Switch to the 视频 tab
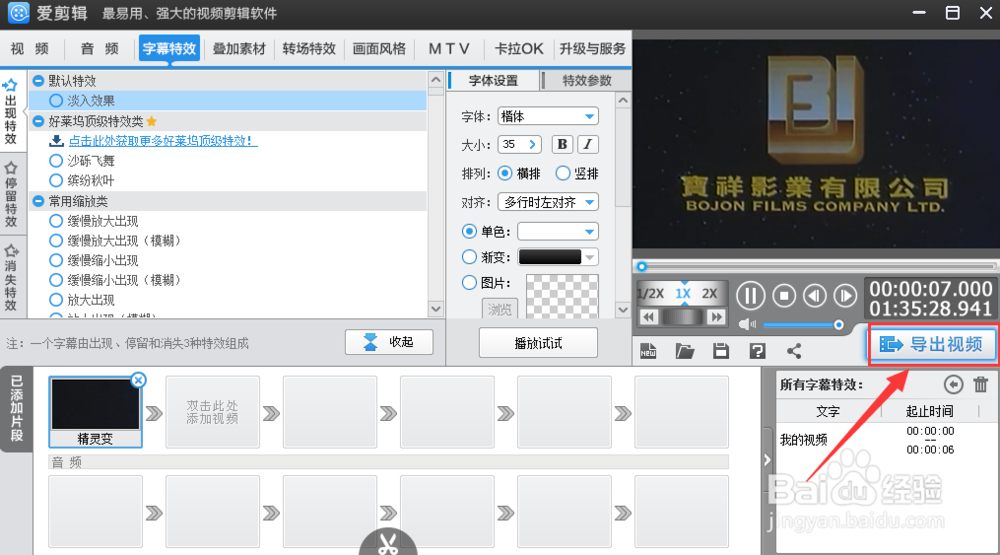This screenshot has width=1000, height=555. (29, 48)
